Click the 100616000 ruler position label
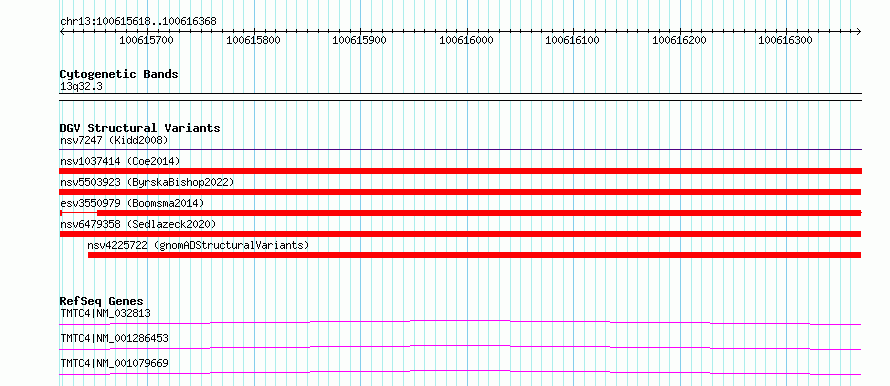The width and height of the screenshot is (890, 386). click(x=467, y=40)
